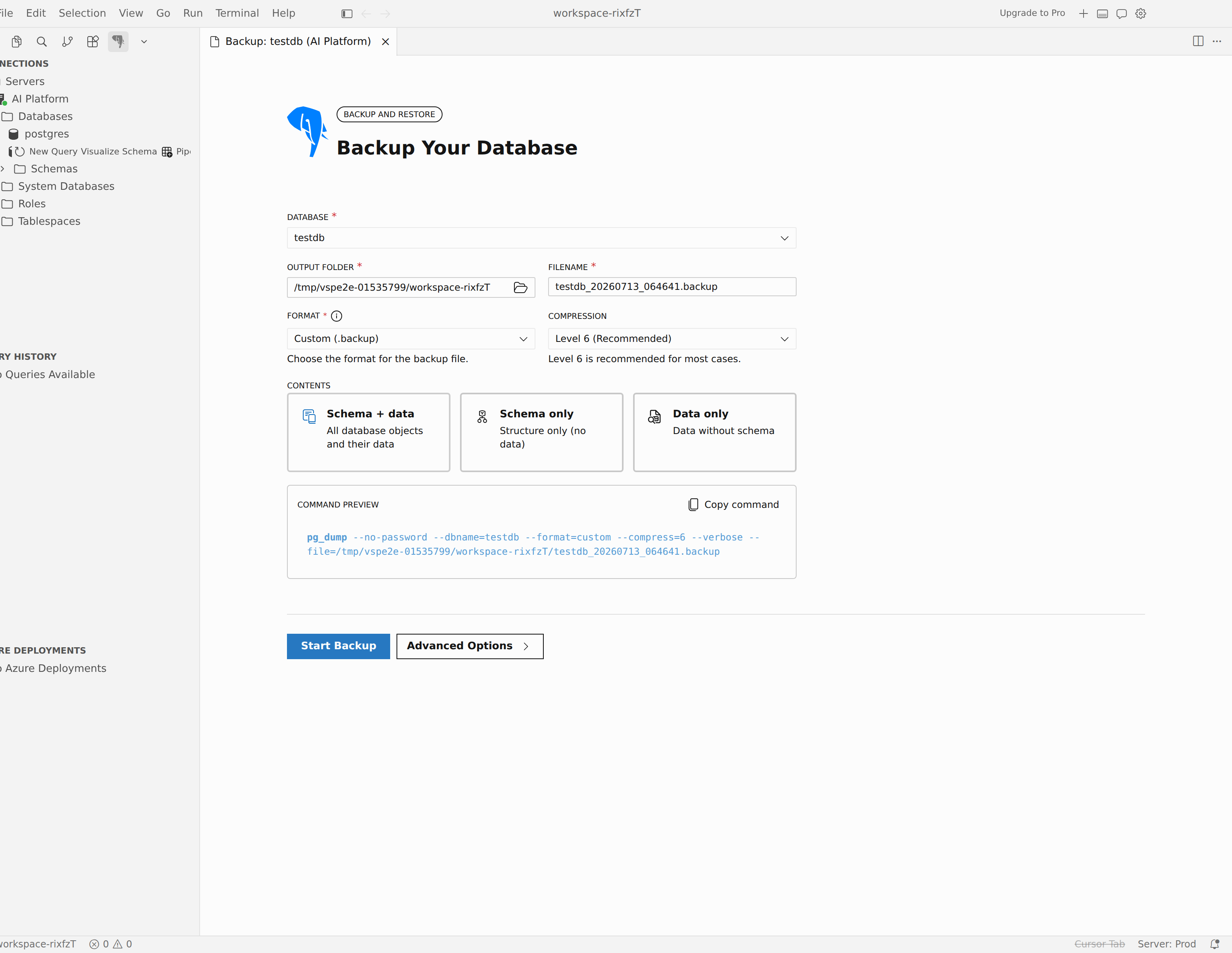
Task: Open the Format dropdown Custom (.backup)
Action: (x=411, y=339)
